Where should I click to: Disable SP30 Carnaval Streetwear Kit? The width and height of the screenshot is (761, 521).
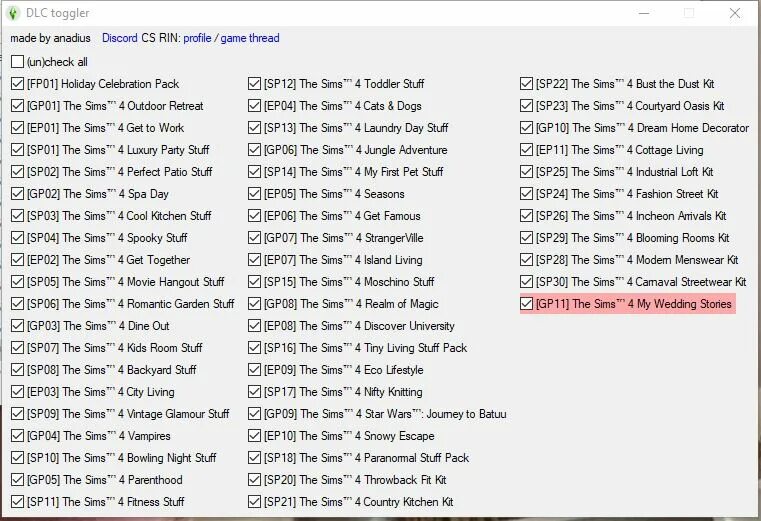[527, 282]
